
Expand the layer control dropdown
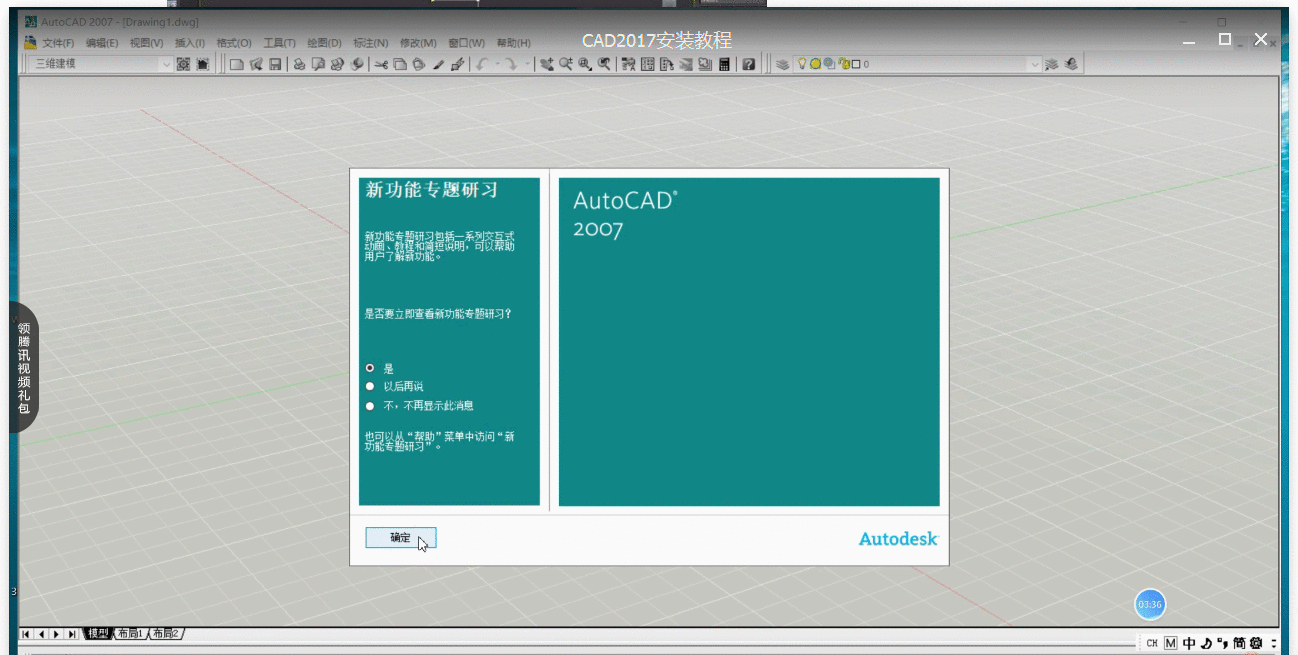click(1034, 64)
